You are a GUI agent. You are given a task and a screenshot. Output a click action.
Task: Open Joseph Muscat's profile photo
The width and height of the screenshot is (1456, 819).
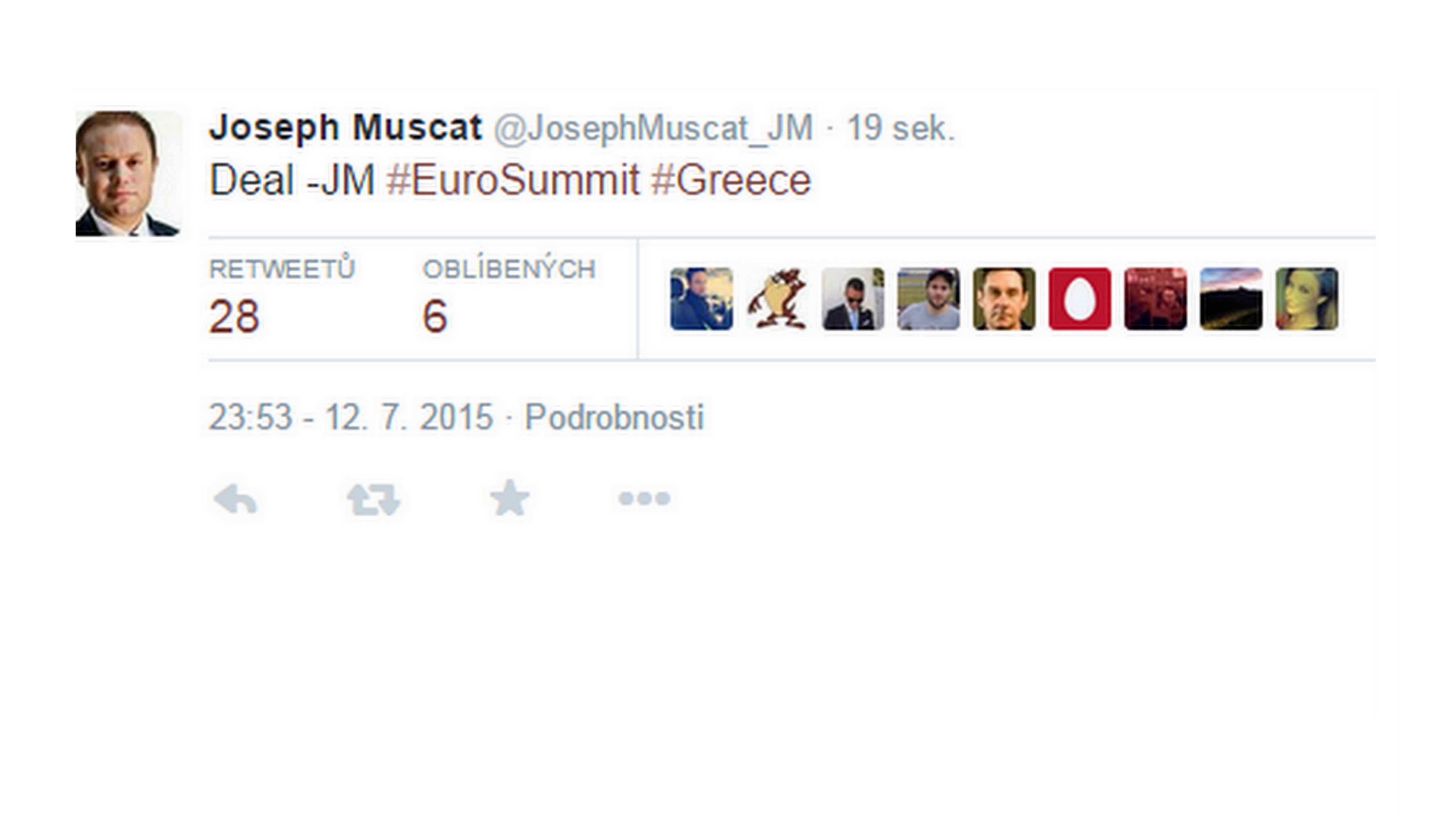[128, 173]
